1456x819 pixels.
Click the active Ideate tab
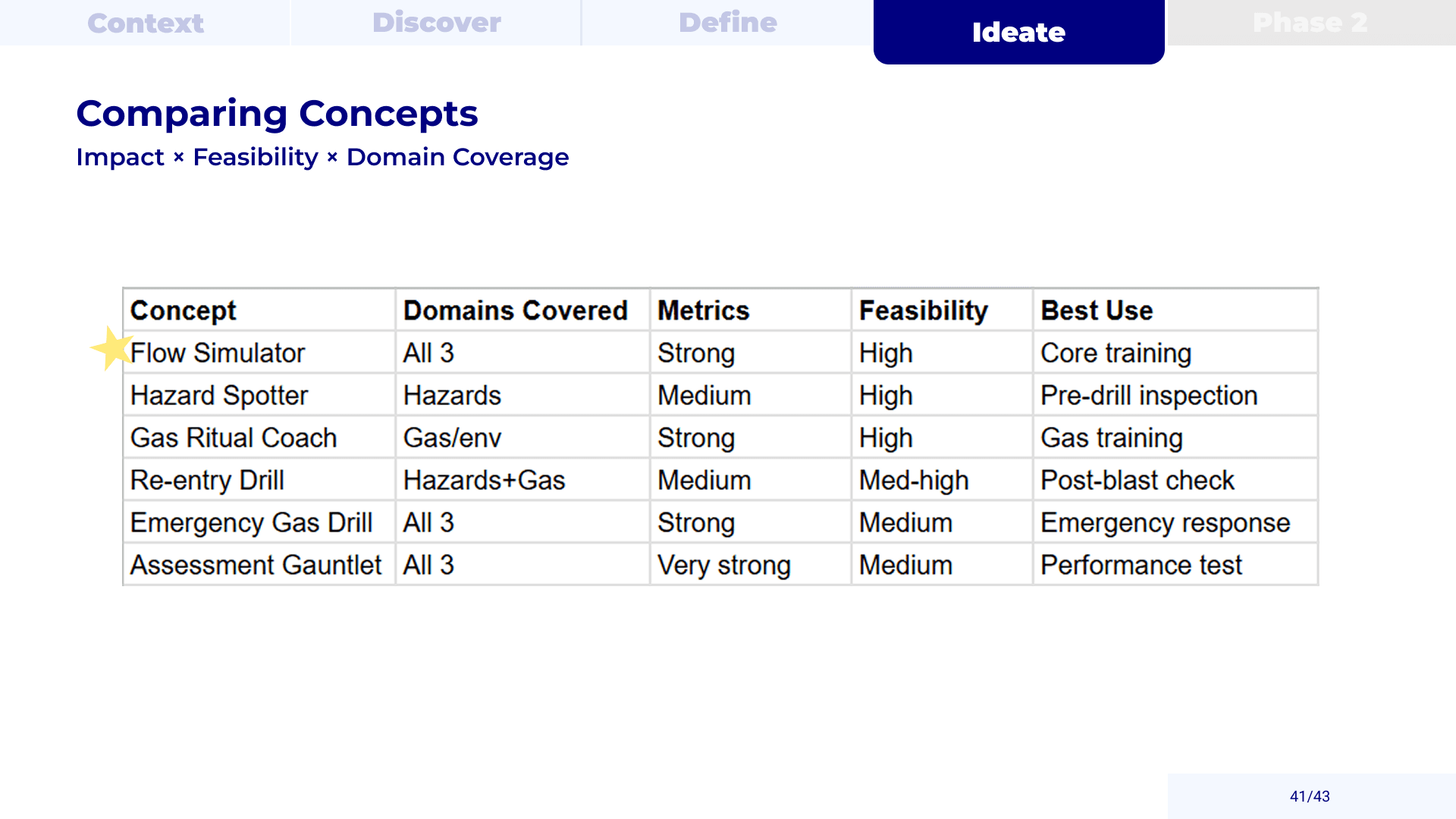1018,32
